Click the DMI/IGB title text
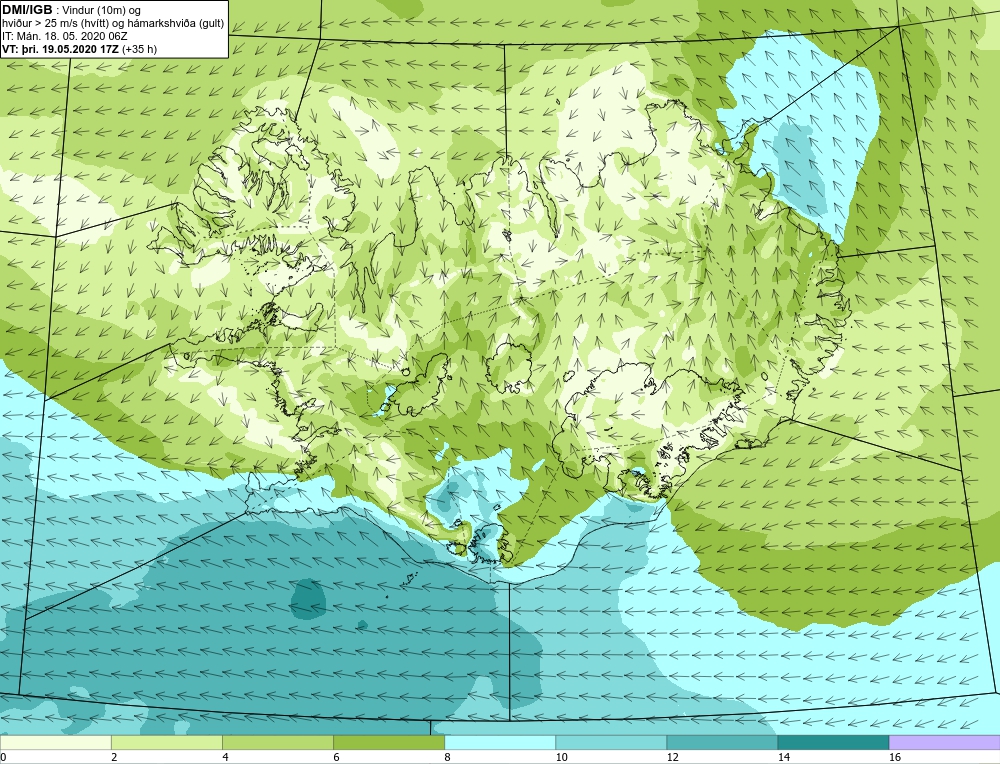The width and height of the screenshot is (1000, 764). [27, 10]
